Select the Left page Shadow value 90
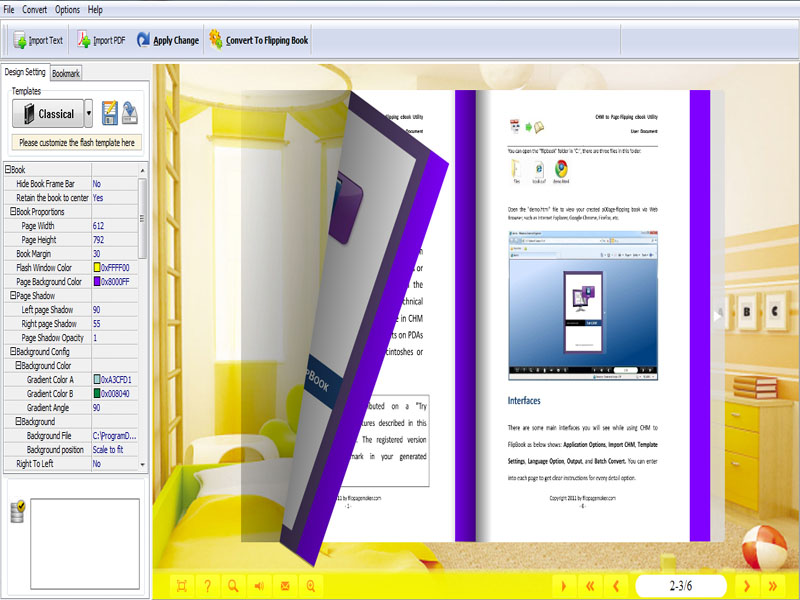Viewport: 800px width, 600px height. tap(114, 310)
